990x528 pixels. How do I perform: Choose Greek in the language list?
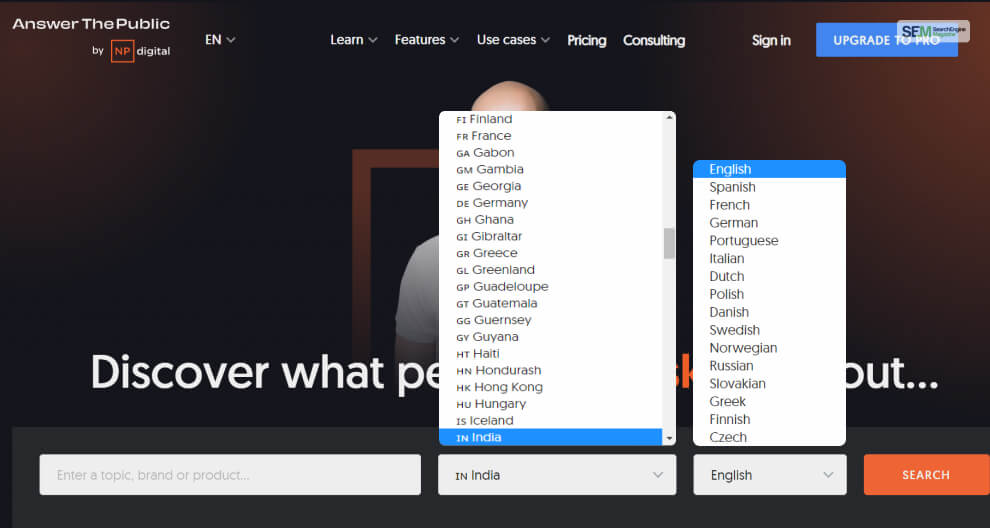[x=769, y=401]
